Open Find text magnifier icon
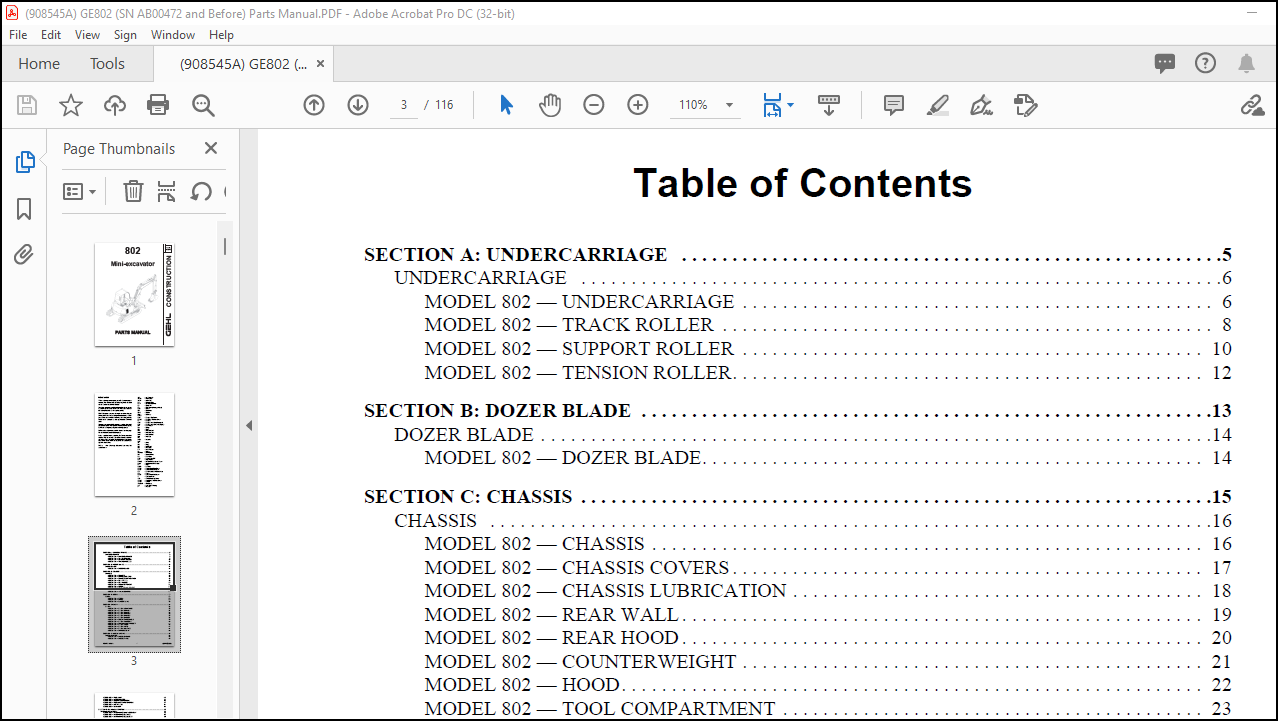This screenshot has width=1278, height=721. (x=203, y=105)
